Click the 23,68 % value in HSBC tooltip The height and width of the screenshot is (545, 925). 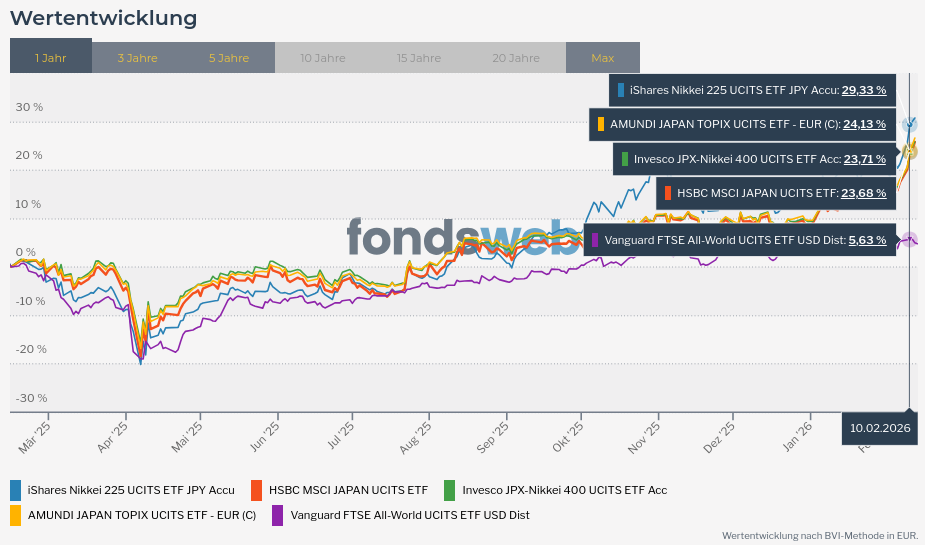click(x=864, y=193)
